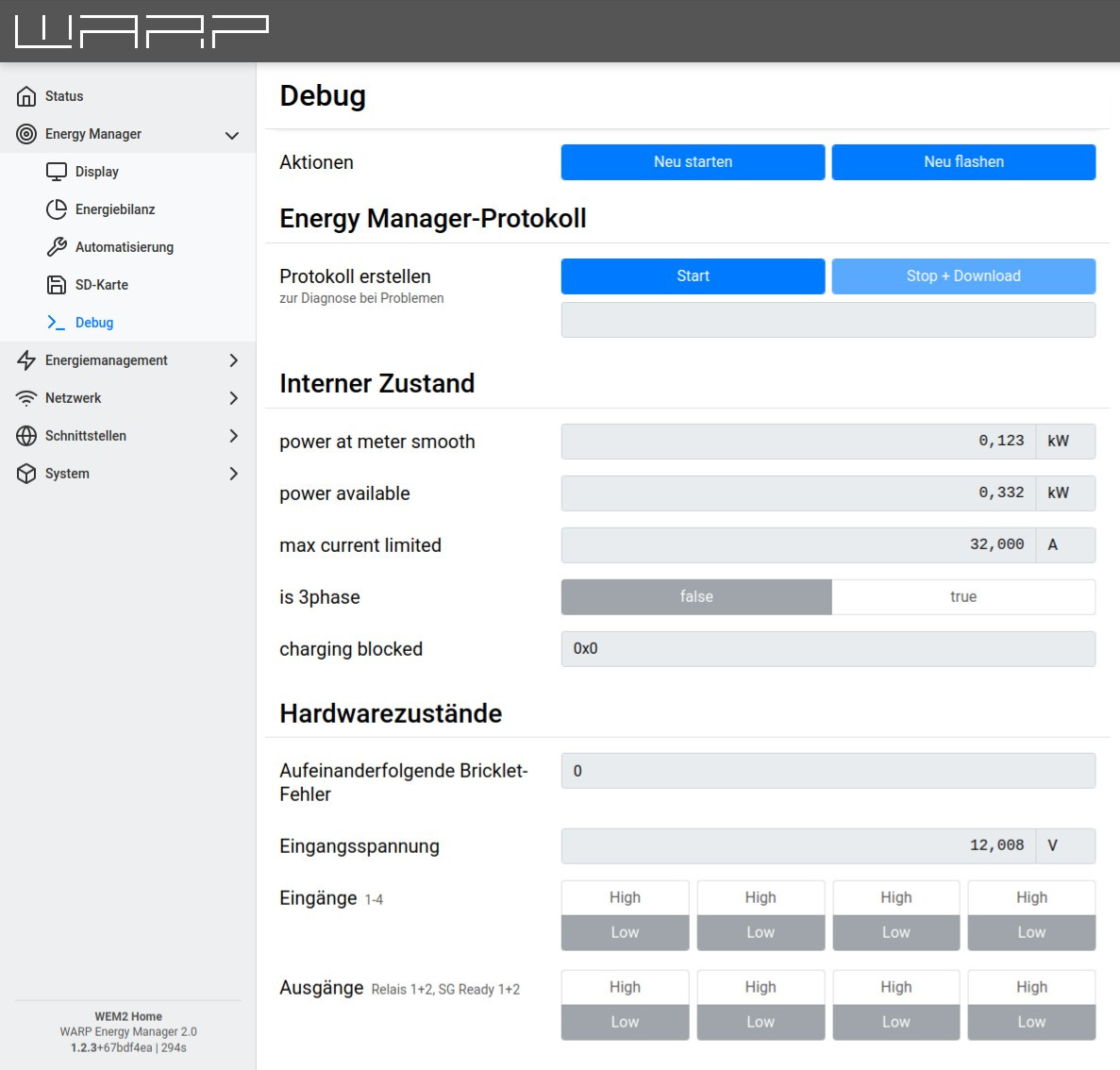Click the monitor icon for Display
The image size is (1120, 1070).
(57, 172)
